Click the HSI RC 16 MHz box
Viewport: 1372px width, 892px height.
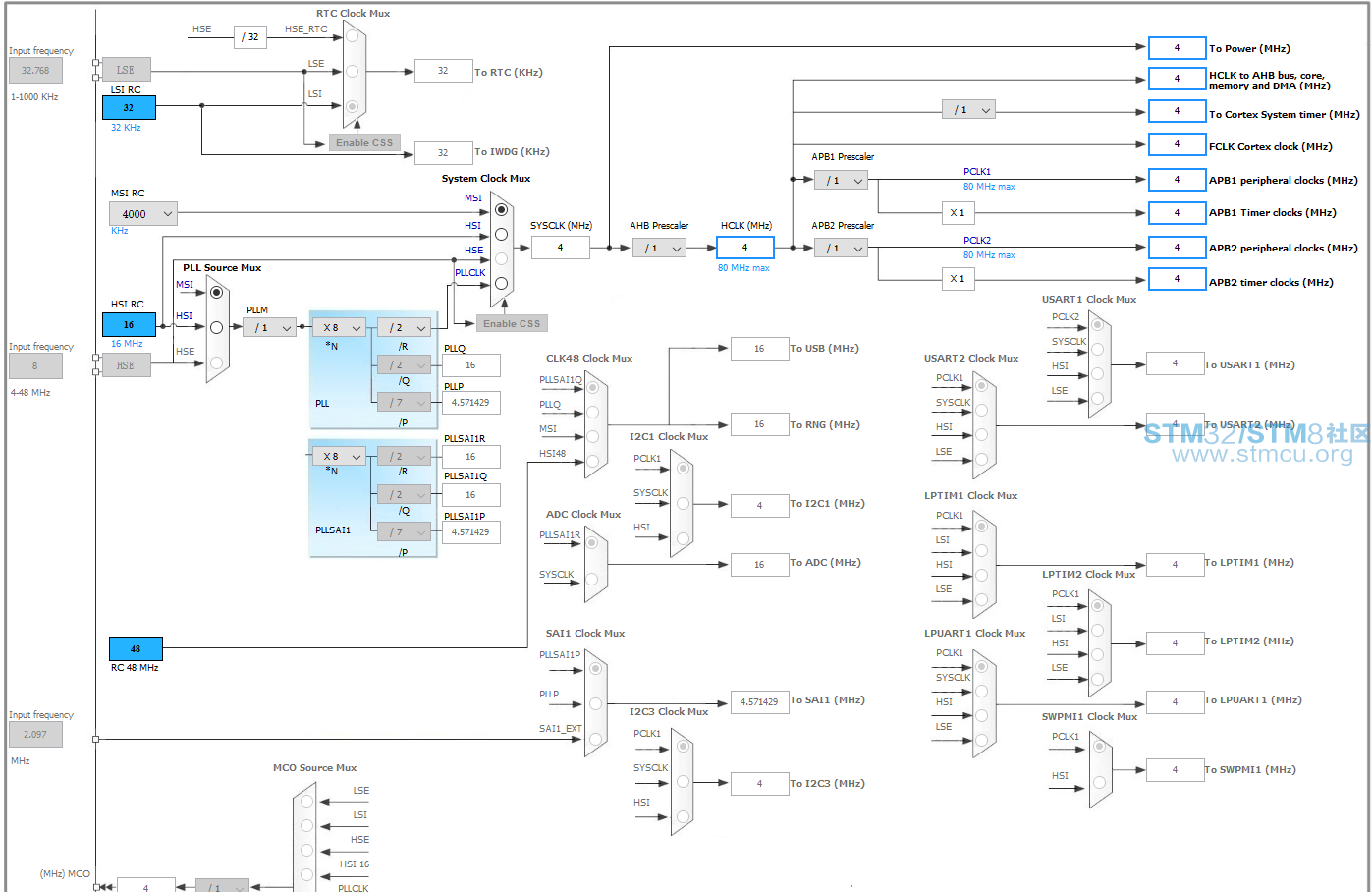[x=129, y=325]
